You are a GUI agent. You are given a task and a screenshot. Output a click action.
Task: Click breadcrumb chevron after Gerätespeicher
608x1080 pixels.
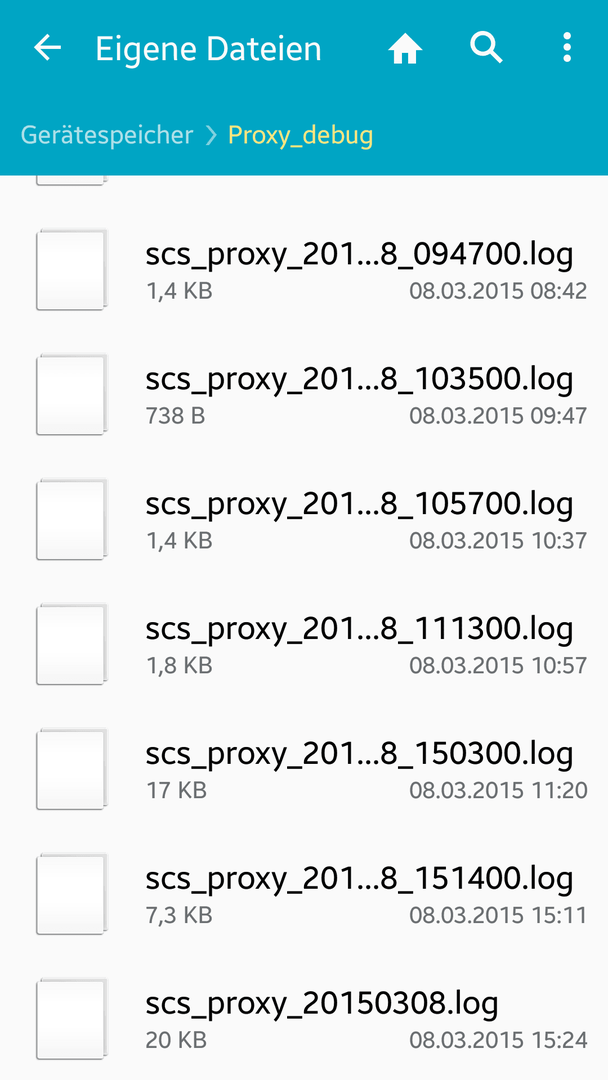click(211, 136)
